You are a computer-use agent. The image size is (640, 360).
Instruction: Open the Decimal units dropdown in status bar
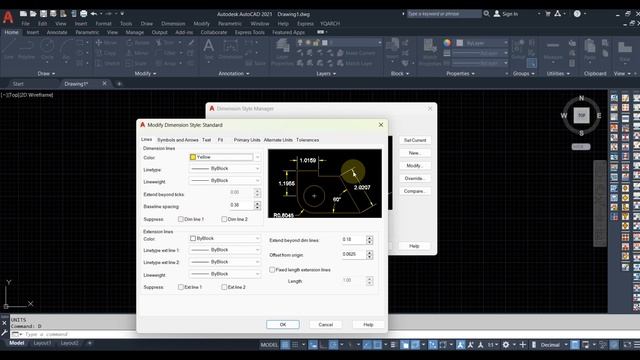point(553,345)
